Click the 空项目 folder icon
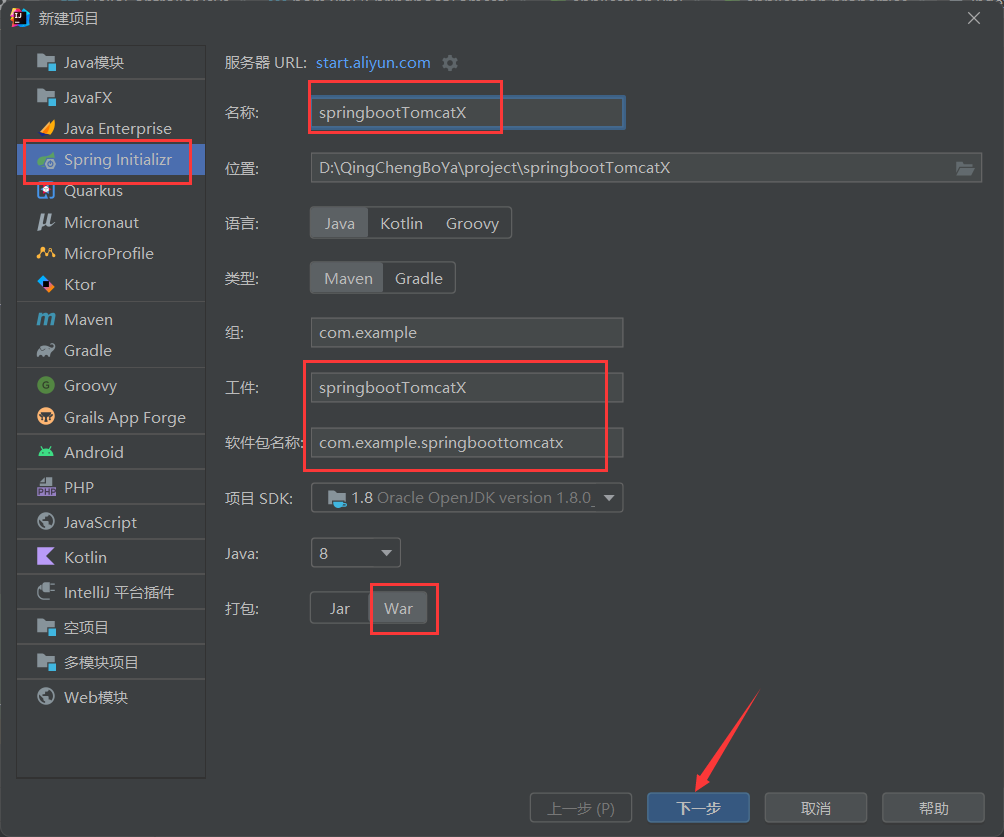The image size is (1004, 837). pos(46,627)
